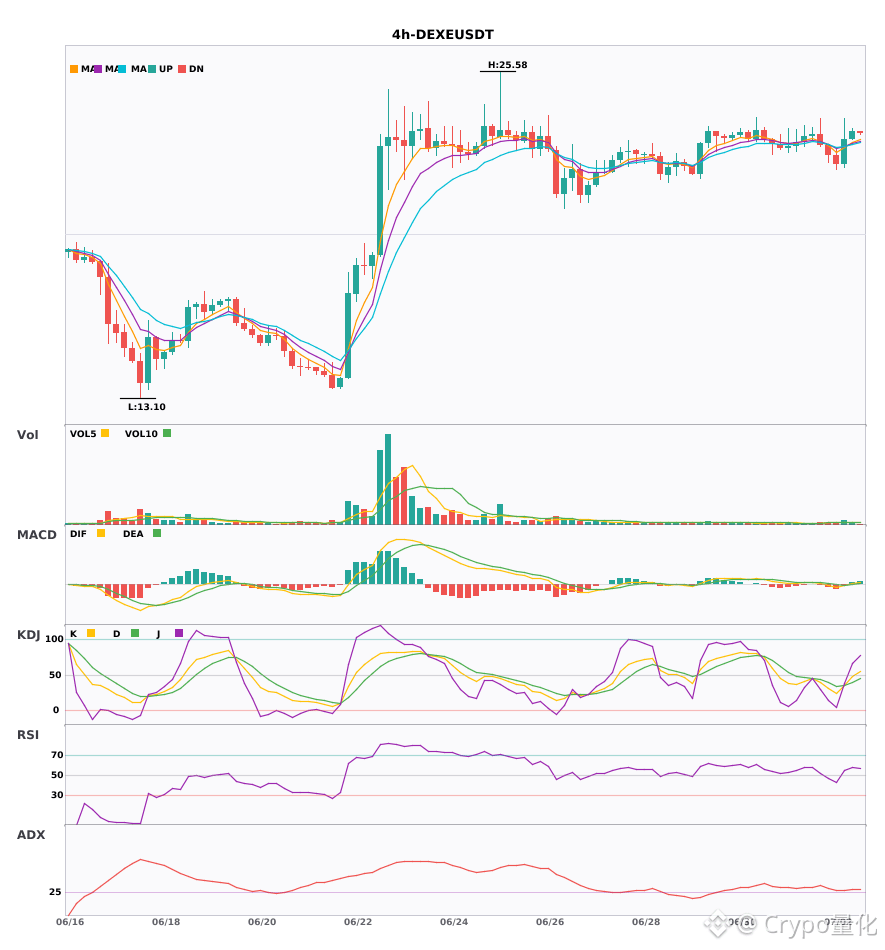
Task: Click the L:13.10 low price label
Action: [147, 407]
